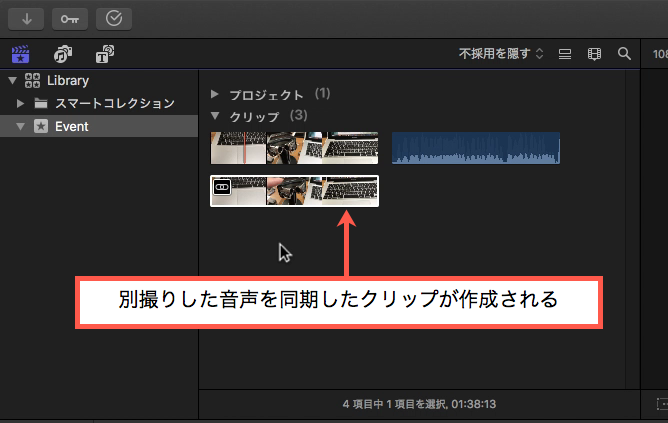Collapse the クリップ section triangle

(215, 116)
